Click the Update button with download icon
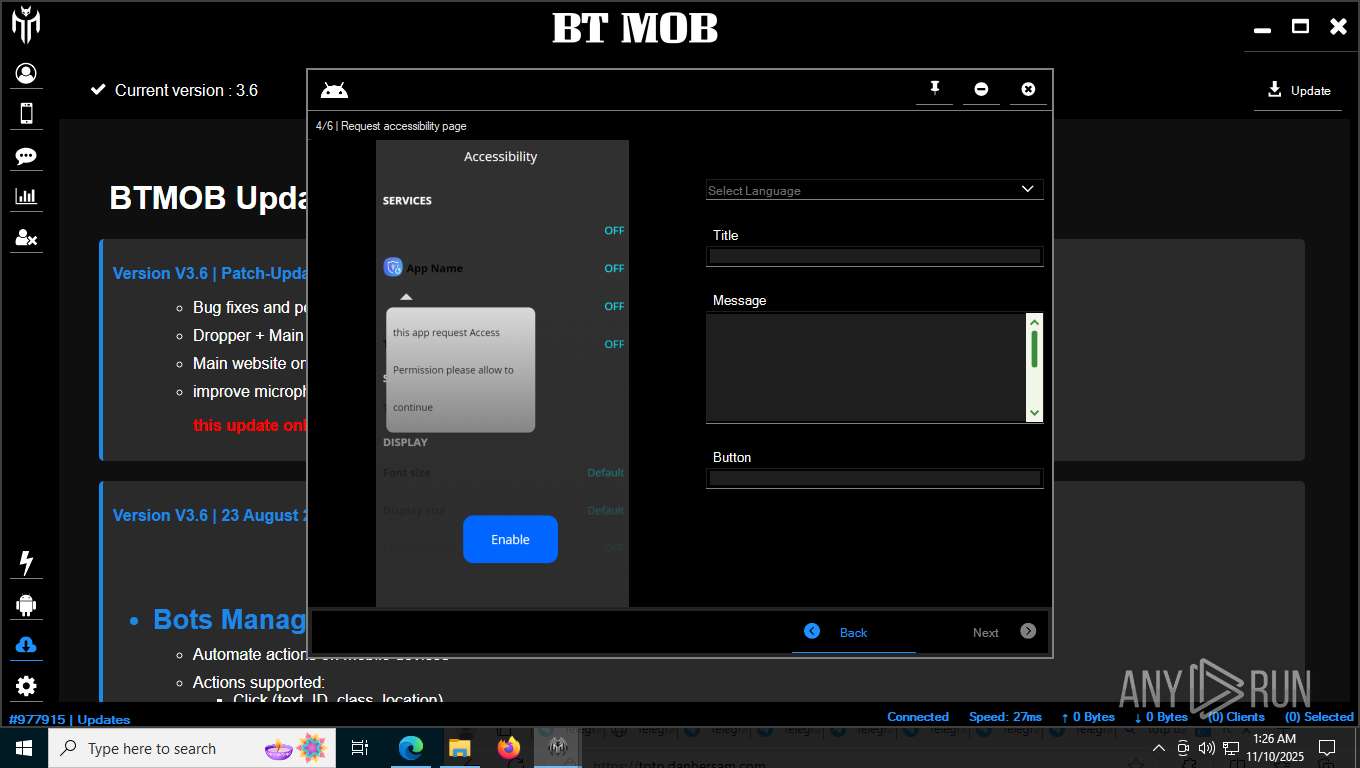This screenshot has width=1360, height=768. point(1298,90)
